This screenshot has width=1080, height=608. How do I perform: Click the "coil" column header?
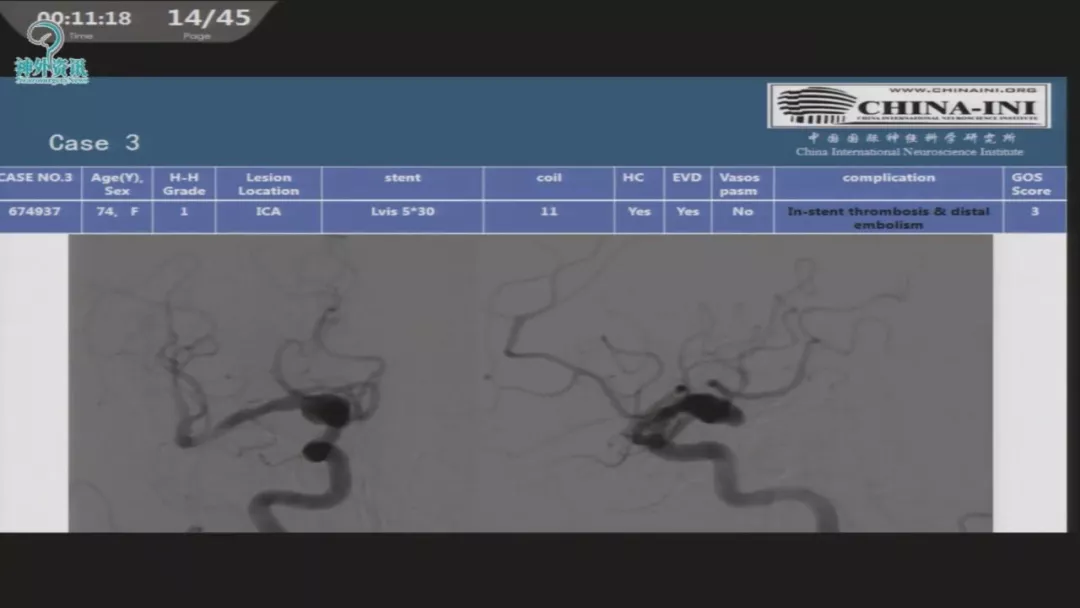click(549, 184)
